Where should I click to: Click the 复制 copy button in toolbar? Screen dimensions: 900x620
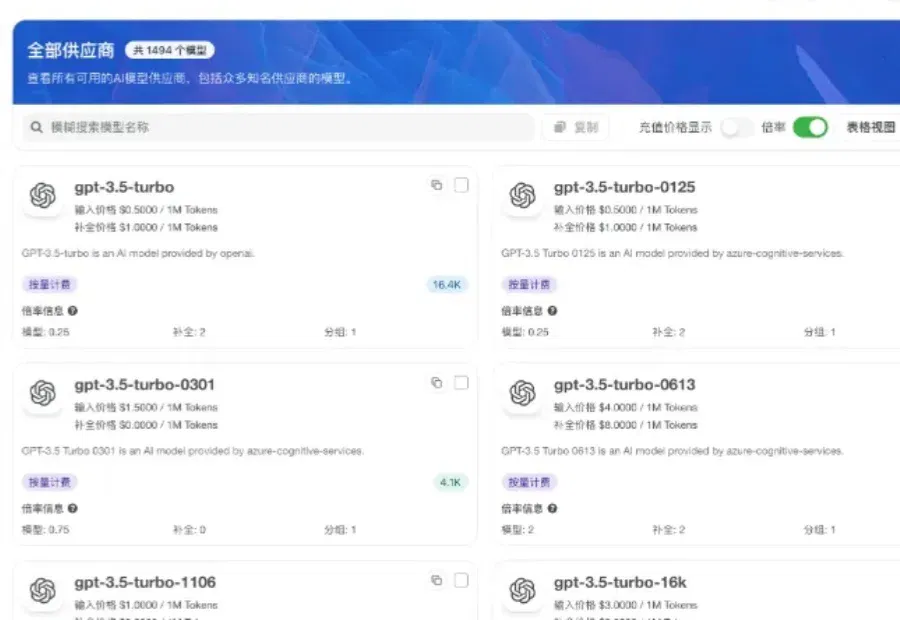coord(576,127)
